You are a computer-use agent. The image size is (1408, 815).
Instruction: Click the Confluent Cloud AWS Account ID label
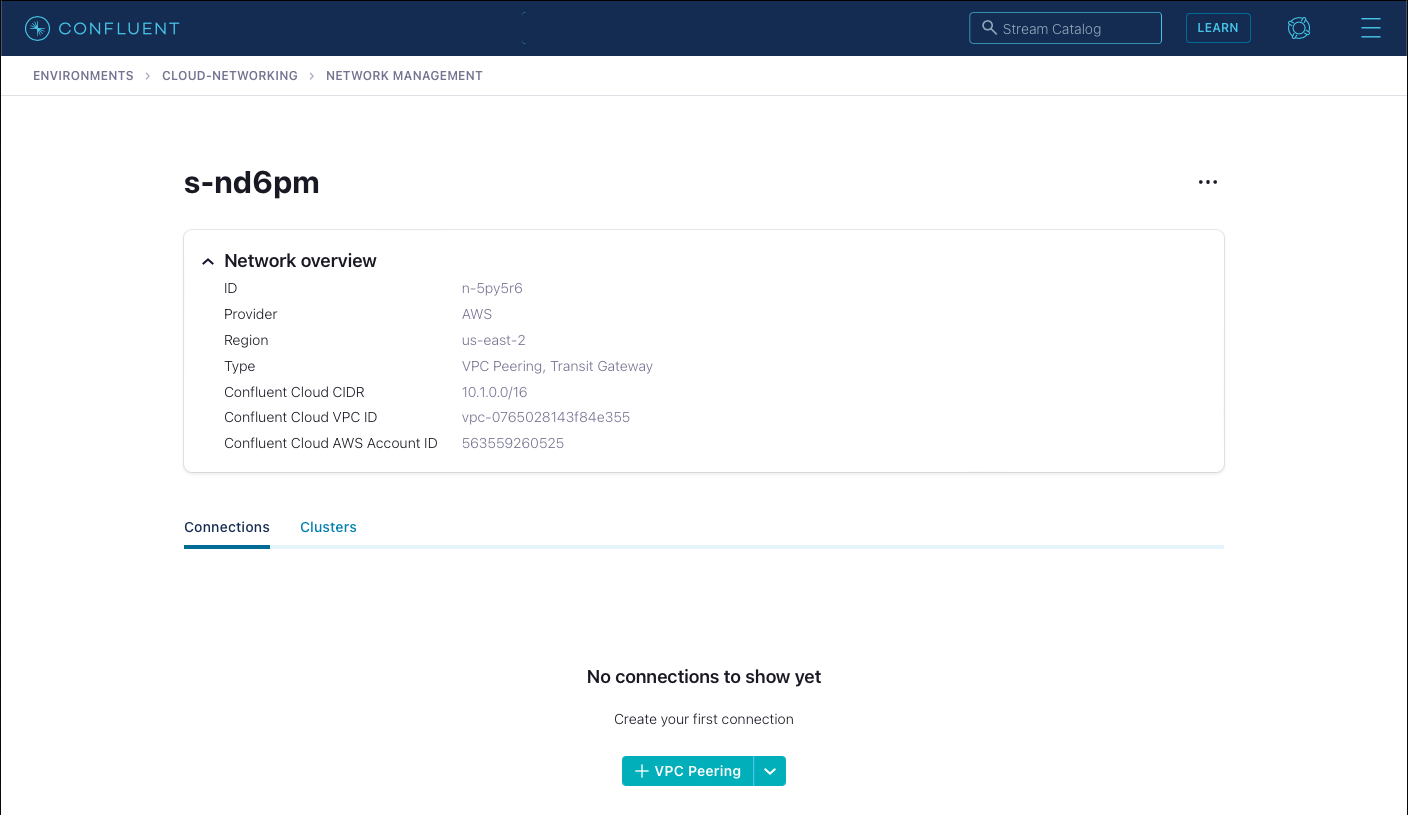[331, 443]
